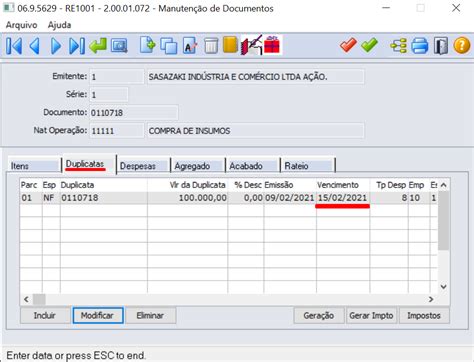
Task: Jump to the last record
Action: pos(77,46)
